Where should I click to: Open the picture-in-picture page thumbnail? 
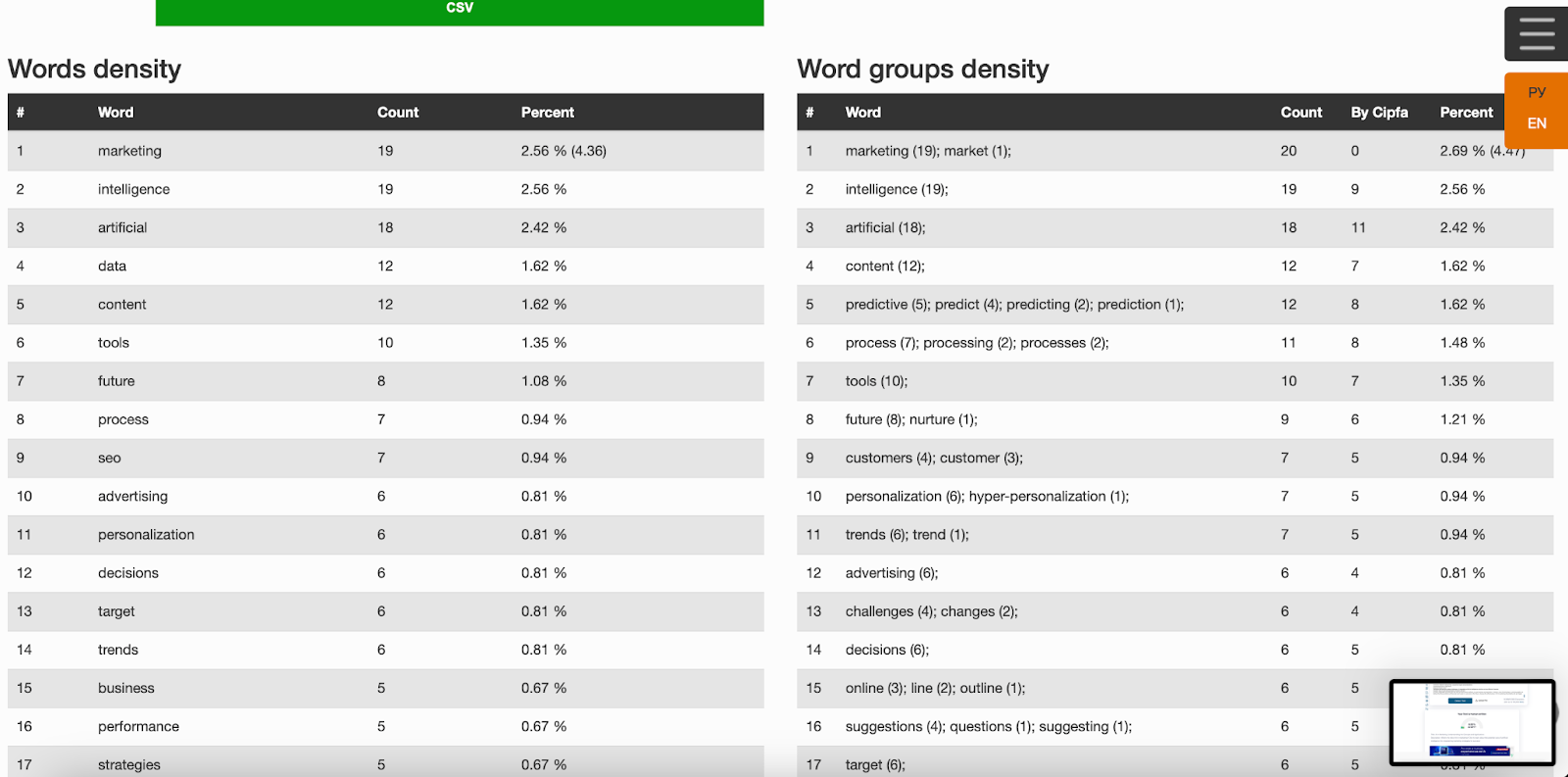[1472, 722]
